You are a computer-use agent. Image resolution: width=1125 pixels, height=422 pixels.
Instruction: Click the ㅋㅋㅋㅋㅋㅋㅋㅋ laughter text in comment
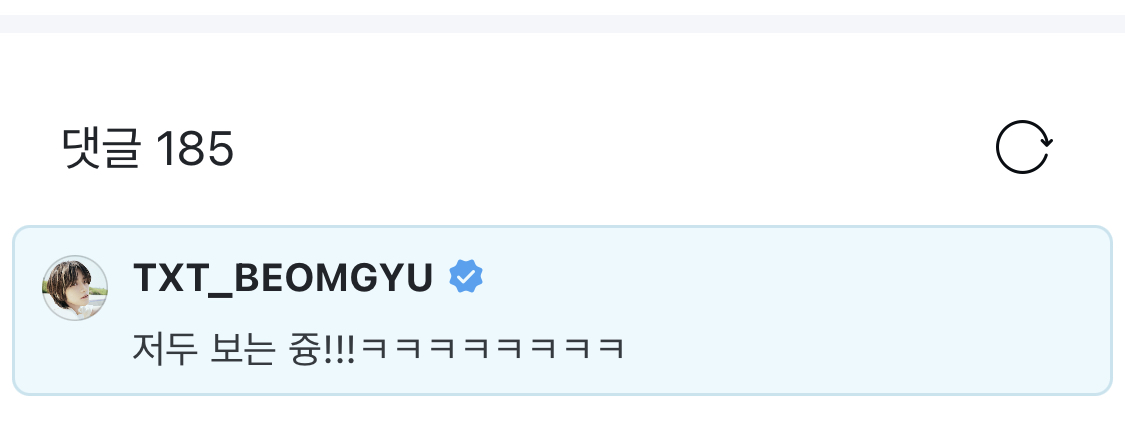(x=493, y=350)
